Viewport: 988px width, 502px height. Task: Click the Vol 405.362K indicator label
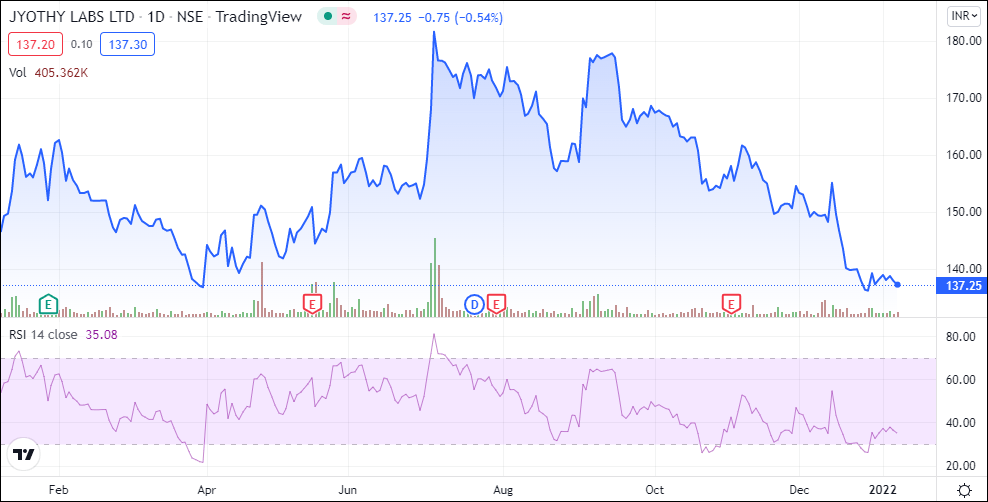tap(49, 73)
